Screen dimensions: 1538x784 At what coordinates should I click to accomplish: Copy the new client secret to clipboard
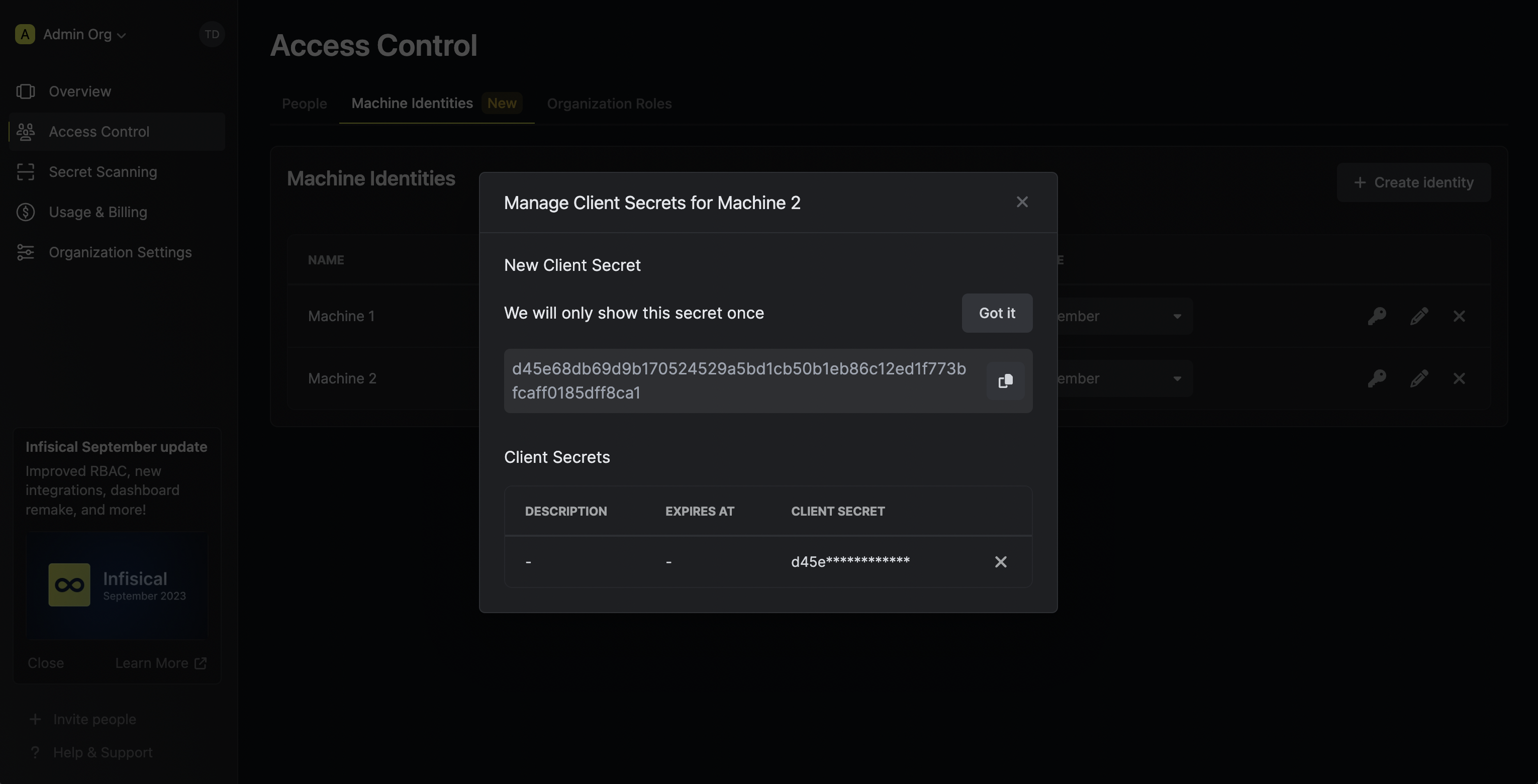click(x=1005, y=381)
